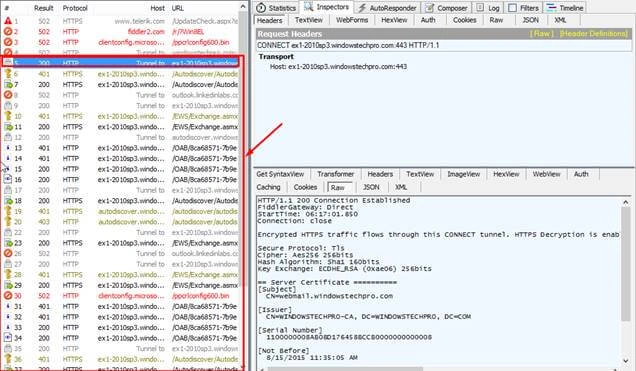
Task: Switch to the Statistics tab
Action: (x=276, y=8)
